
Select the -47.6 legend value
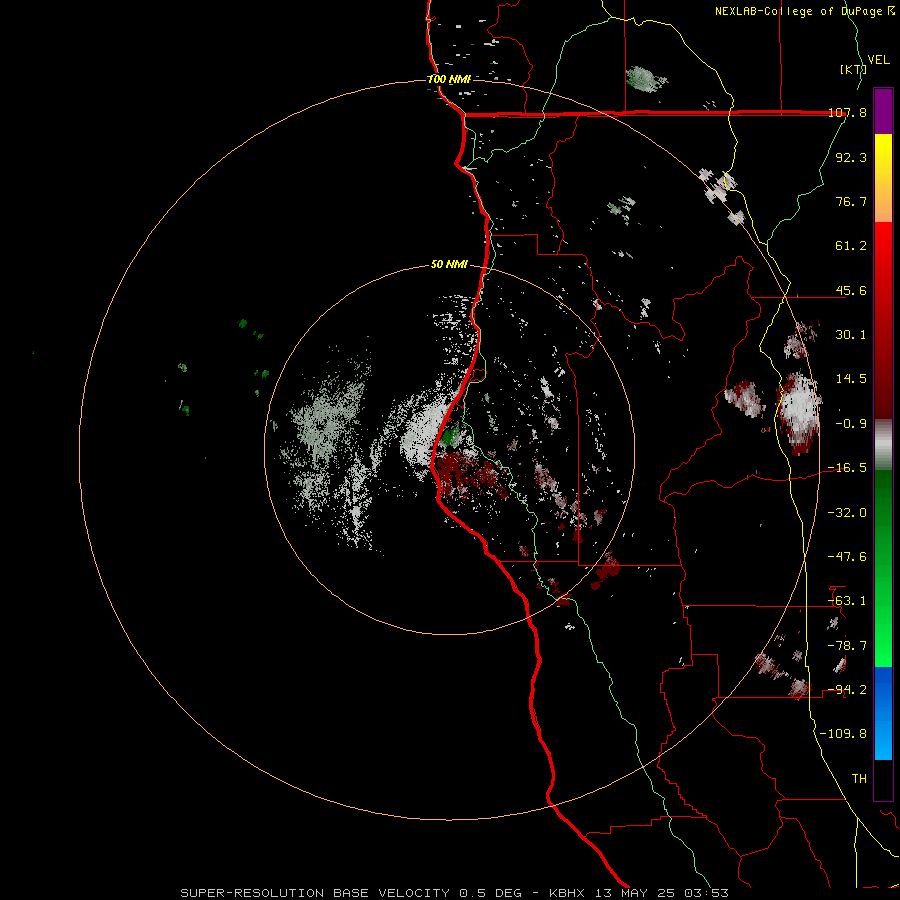click(x=847, y=557)
